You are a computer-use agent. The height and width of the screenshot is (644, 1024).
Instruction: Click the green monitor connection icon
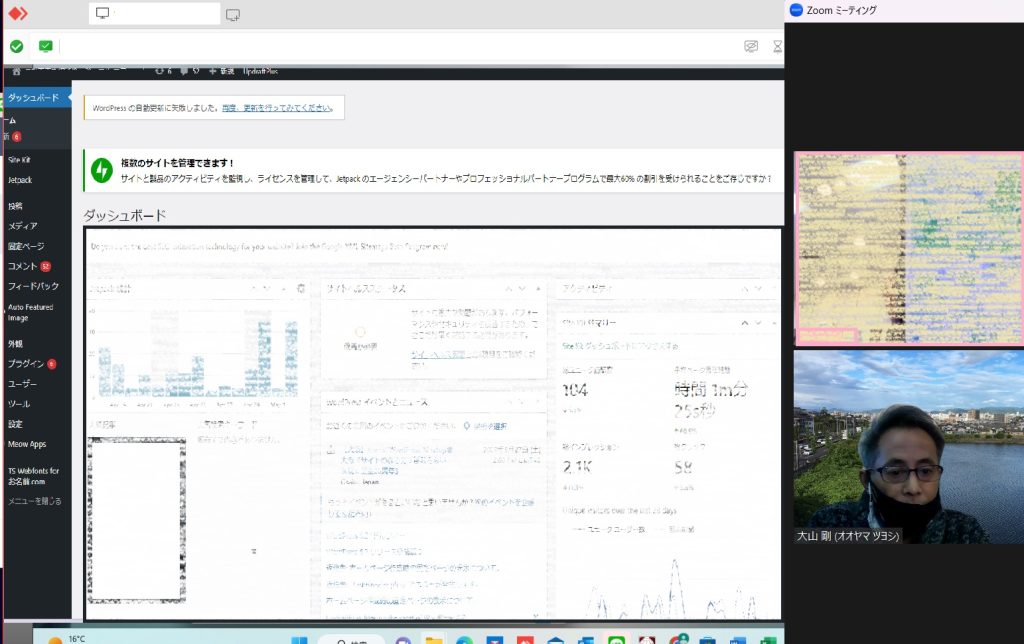(46, 46)
